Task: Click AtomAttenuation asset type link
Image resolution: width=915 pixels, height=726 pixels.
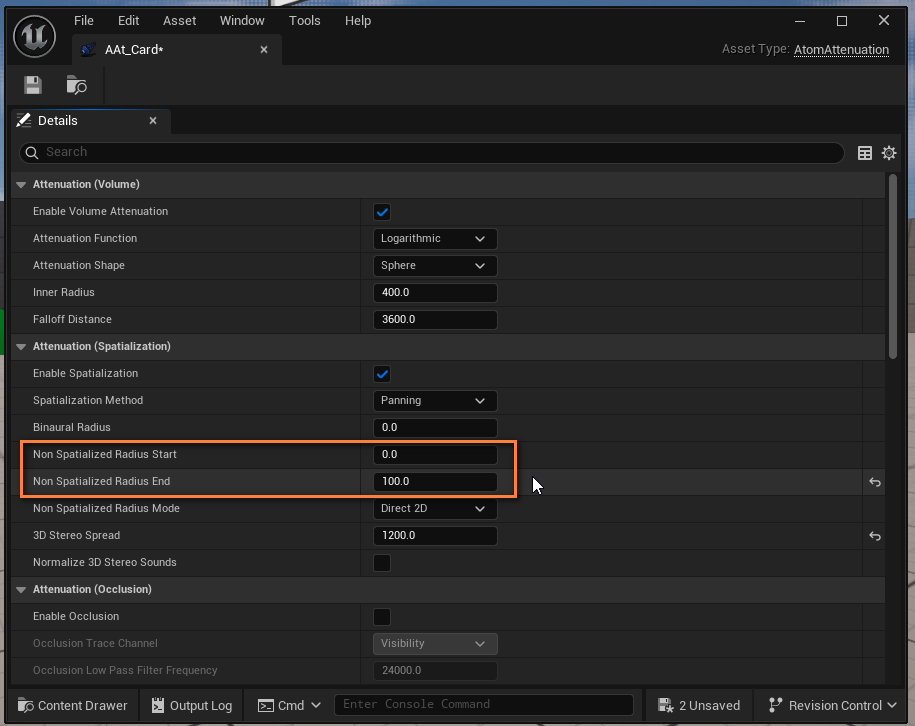Action: 841,50
